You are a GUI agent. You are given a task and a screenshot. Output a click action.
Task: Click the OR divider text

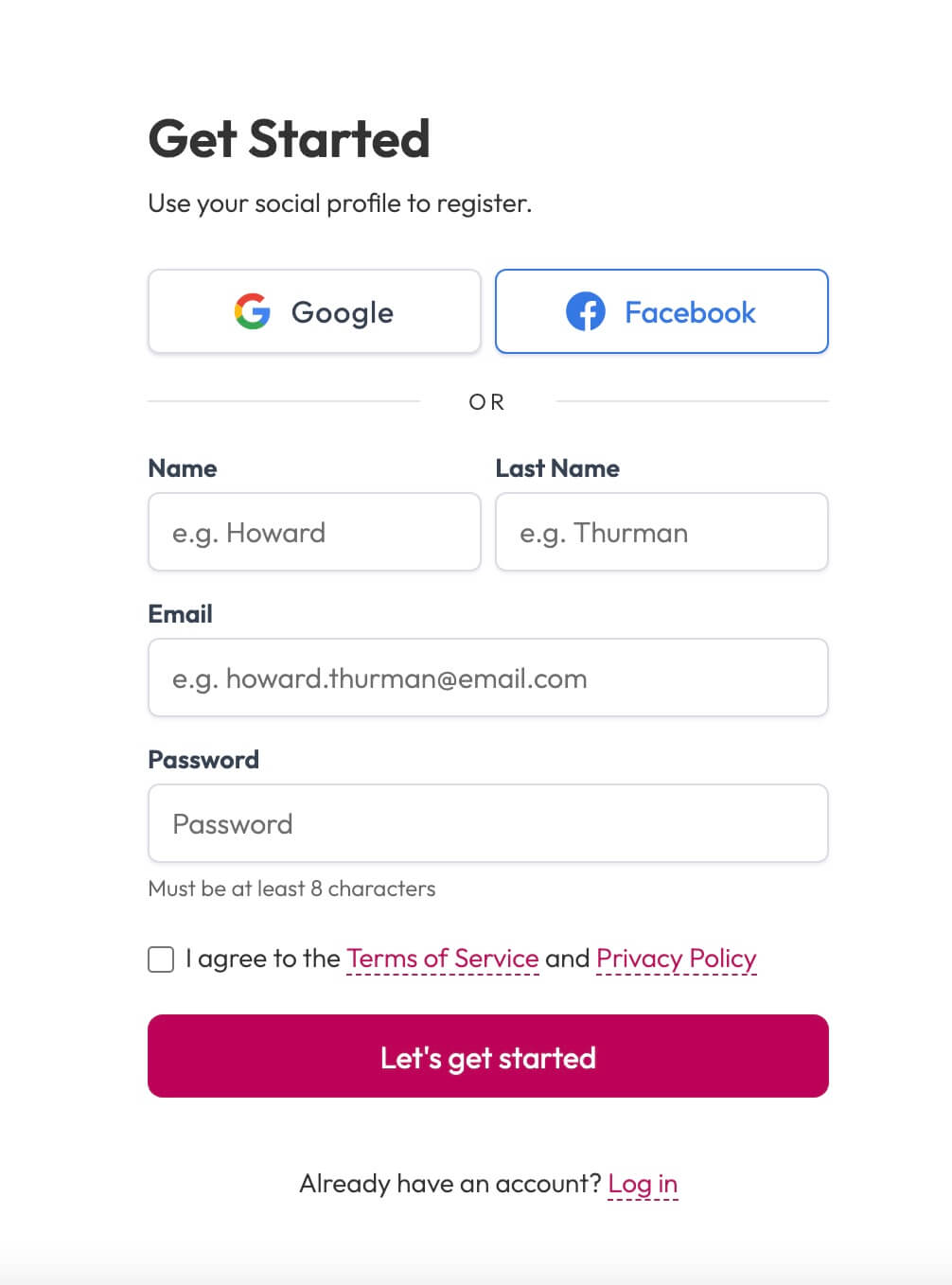(x=487, y=401)
